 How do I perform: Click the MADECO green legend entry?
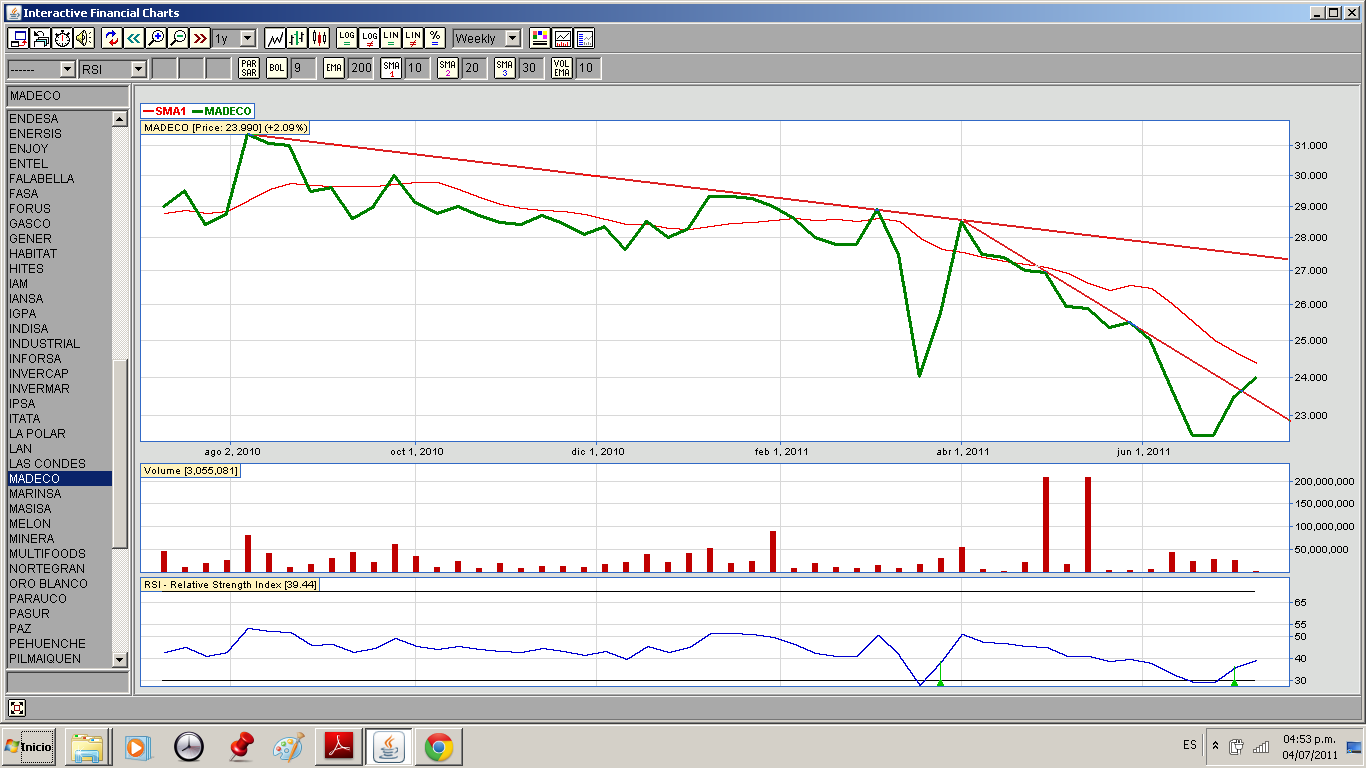(x=222, y=111)
